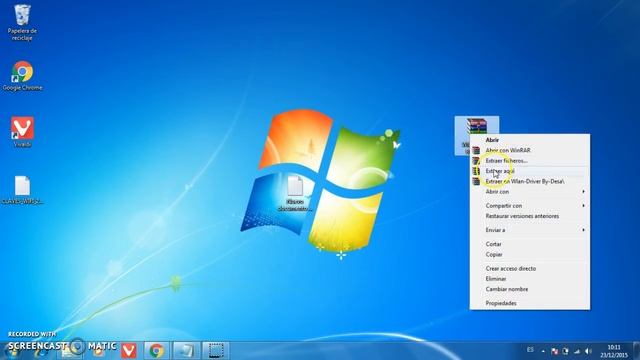Select the text file icon below Vivaldi
640x360 pixels.
(22, 190)
